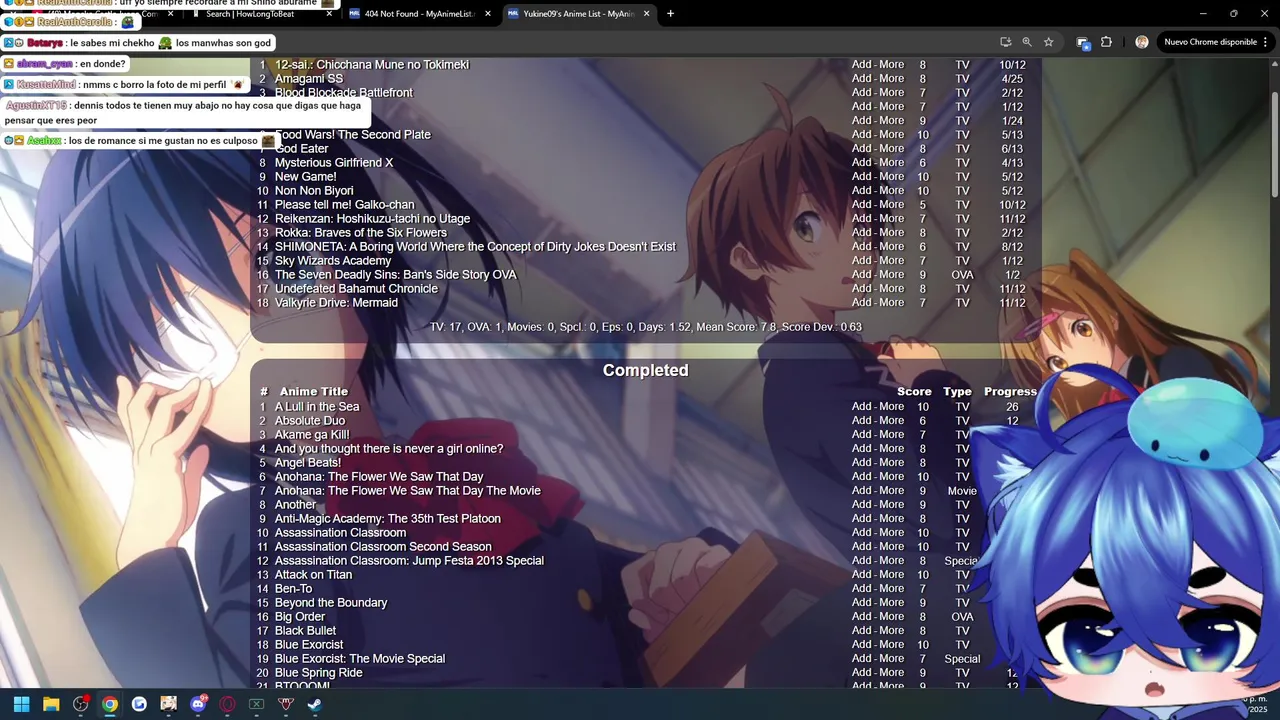Open the Chrome three-dot menu
The width and height of the screenshot is (1280, 720).
pyautogui.click(x=1266, y=42)
